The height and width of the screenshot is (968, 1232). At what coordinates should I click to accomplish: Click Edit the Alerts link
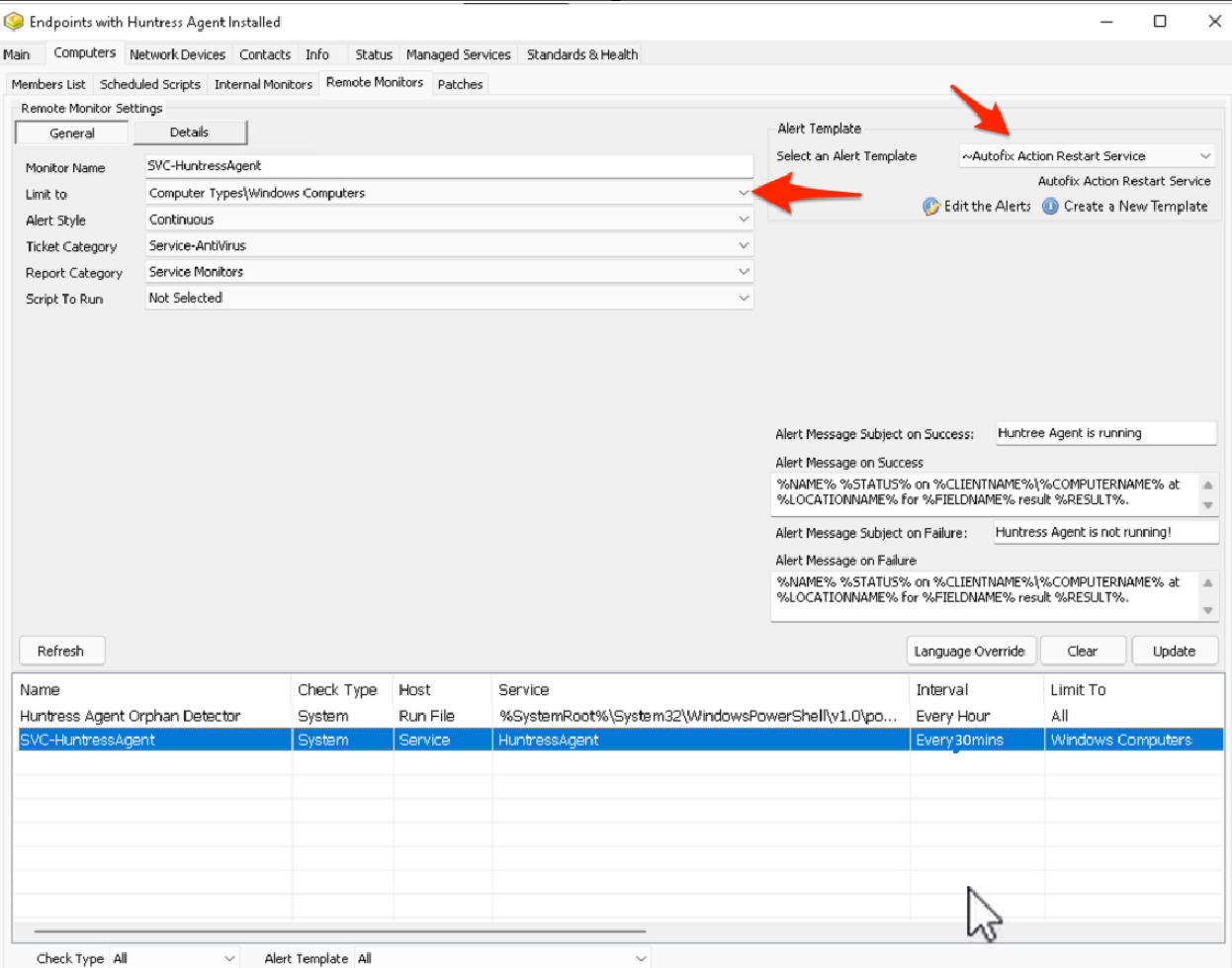[x=987, y=207]
